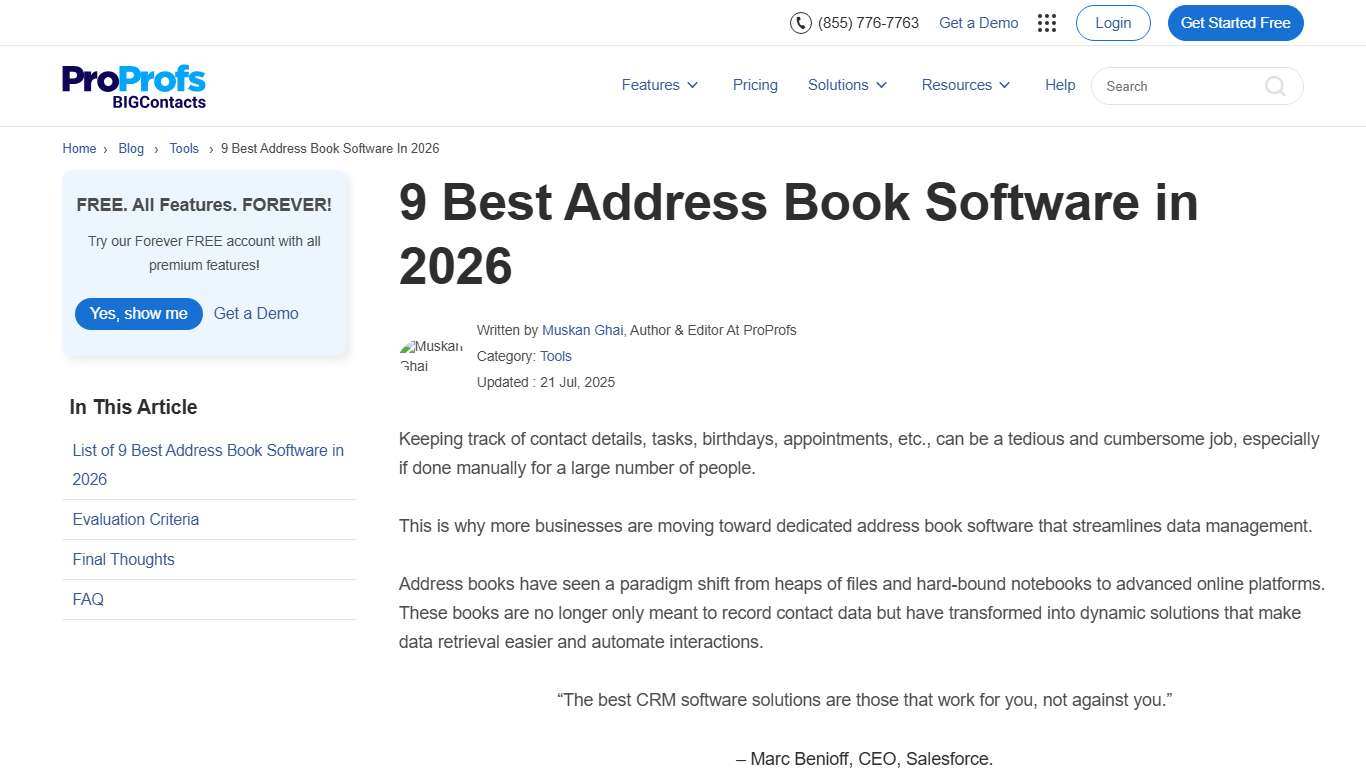
Task: Open the Blog breadcrumb link
Action: click(x=131, y=148)
